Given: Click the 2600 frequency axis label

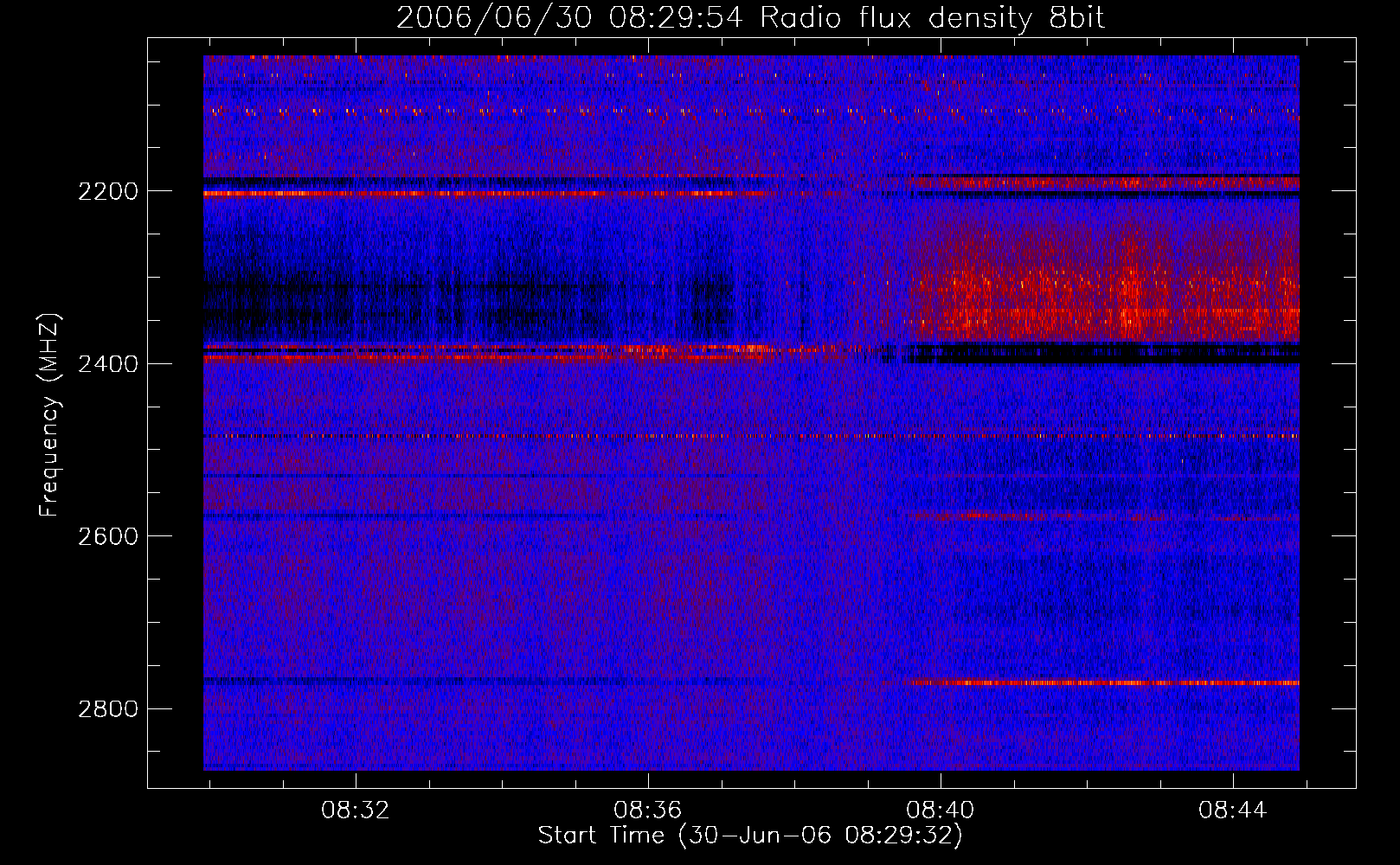Looking at the screenshot, I should pos(108,536).
